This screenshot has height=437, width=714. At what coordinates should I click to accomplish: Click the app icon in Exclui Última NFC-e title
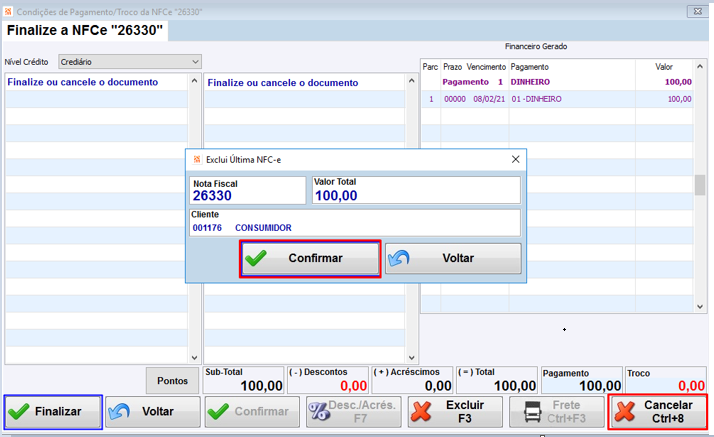197,159
